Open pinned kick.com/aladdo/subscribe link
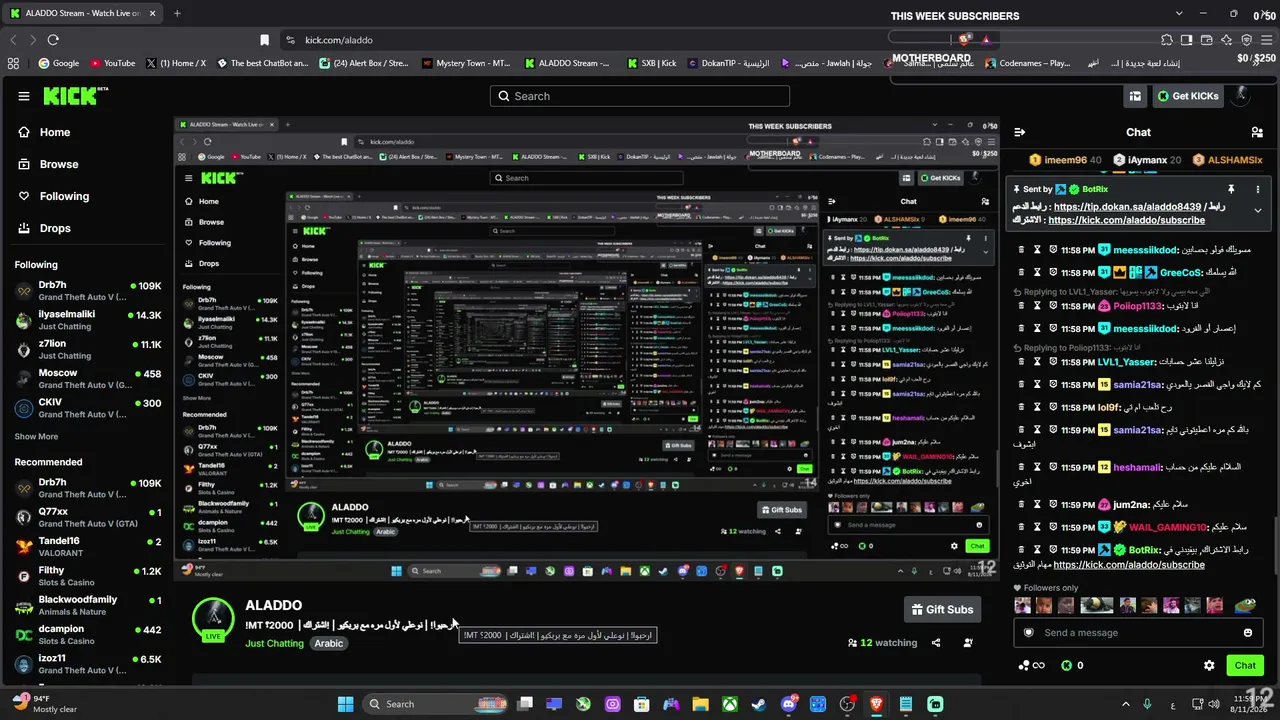Image resolution: width=1280 pixels, height=720 pixels. coord(1126,220)
